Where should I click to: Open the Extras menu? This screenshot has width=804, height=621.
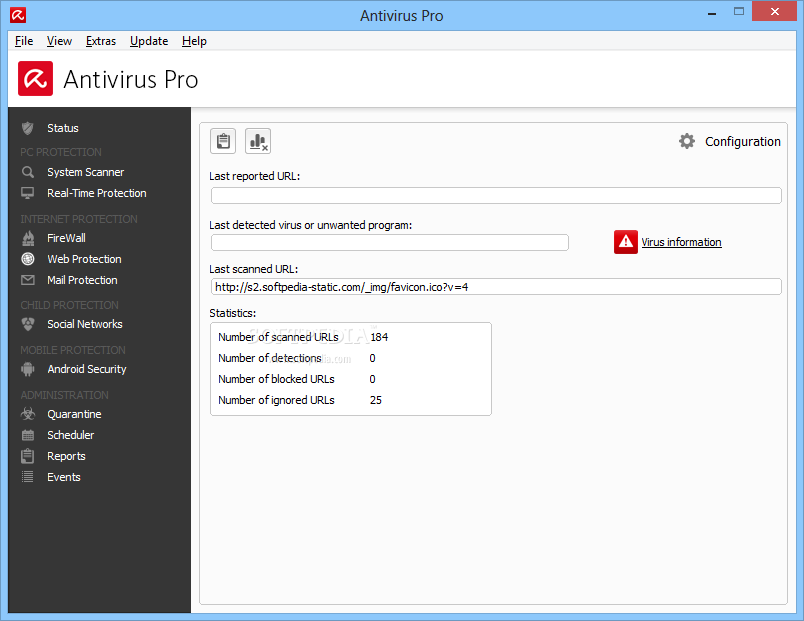[x=100, y=41]
